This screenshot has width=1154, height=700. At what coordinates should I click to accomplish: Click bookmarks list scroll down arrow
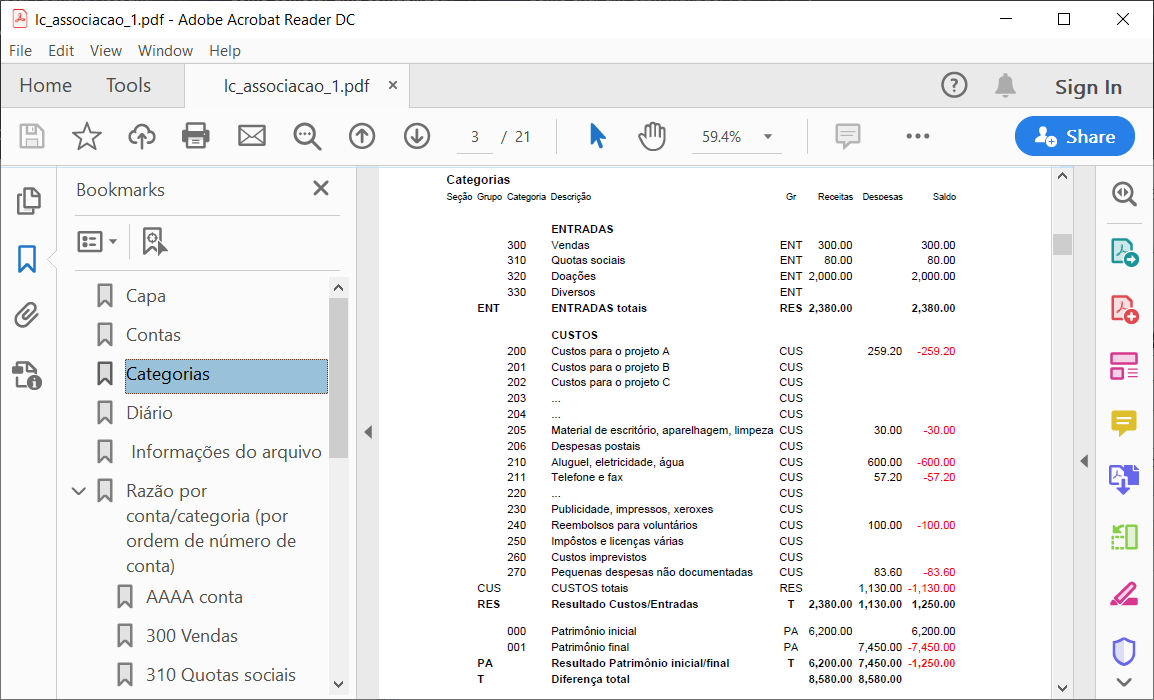pyautogui.click(x=339, y=683)
